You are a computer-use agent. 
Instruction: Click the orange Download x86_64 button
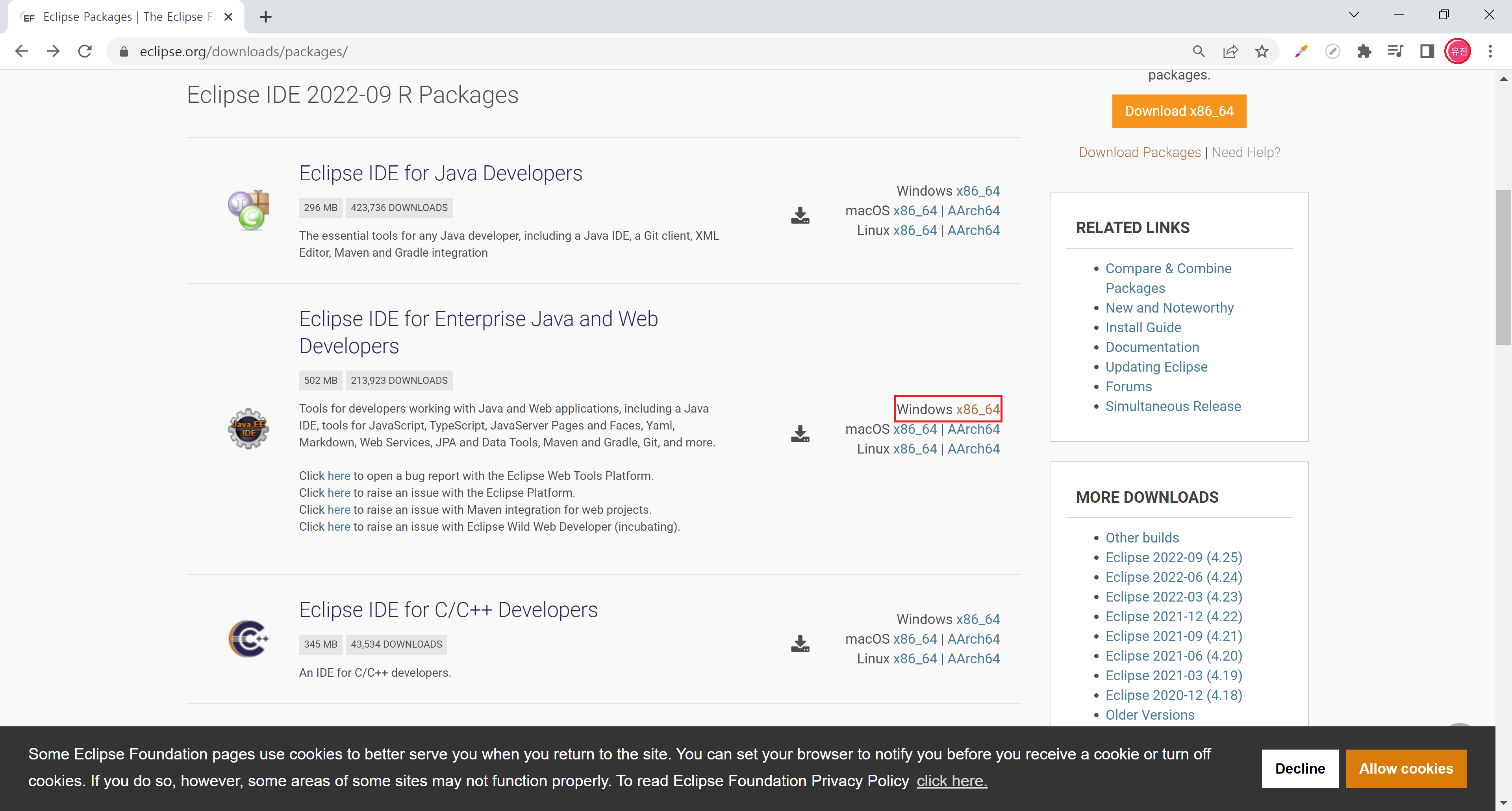[1178, 111]
